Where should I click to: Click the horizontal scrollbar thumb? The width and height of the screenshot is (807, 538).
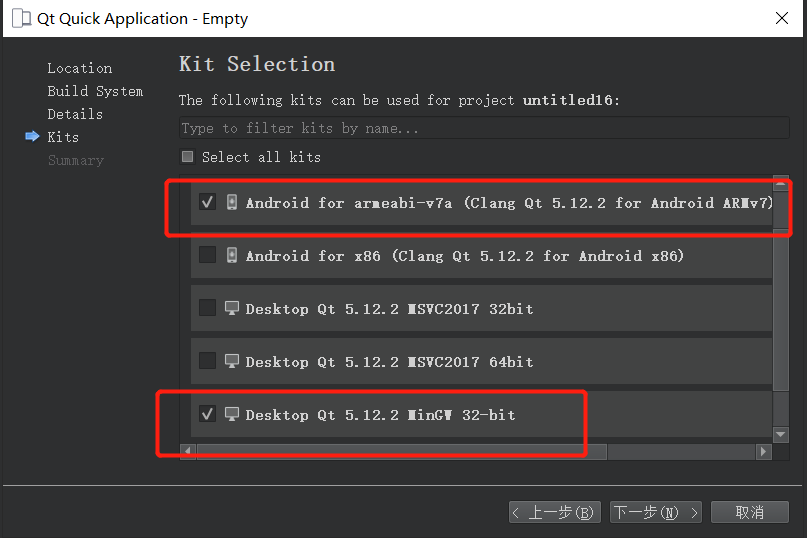pyautogui.click(x=401, y=451)
